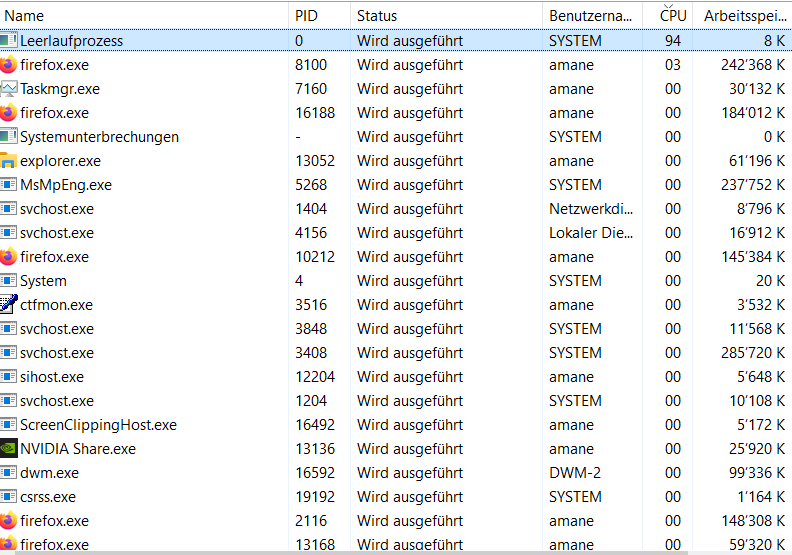Click the ctfmon.exe pen icon
This screenshot has width=792, height=555.
9,304
